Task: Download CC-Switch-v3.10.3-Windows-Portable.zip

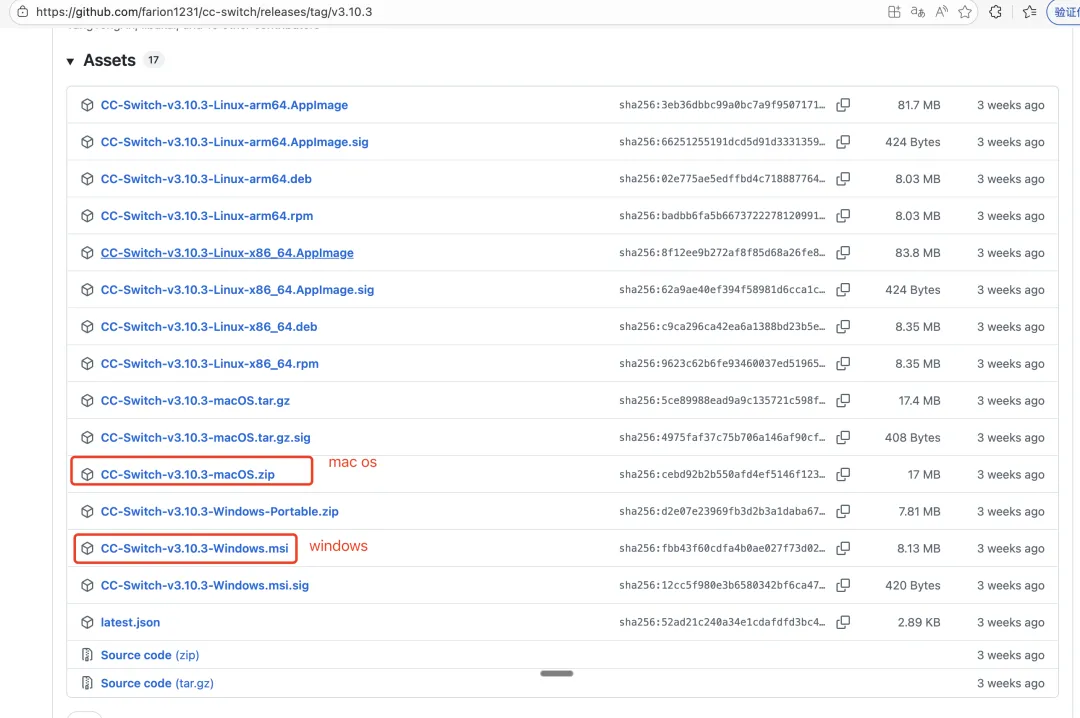Action: click(220, 511)
